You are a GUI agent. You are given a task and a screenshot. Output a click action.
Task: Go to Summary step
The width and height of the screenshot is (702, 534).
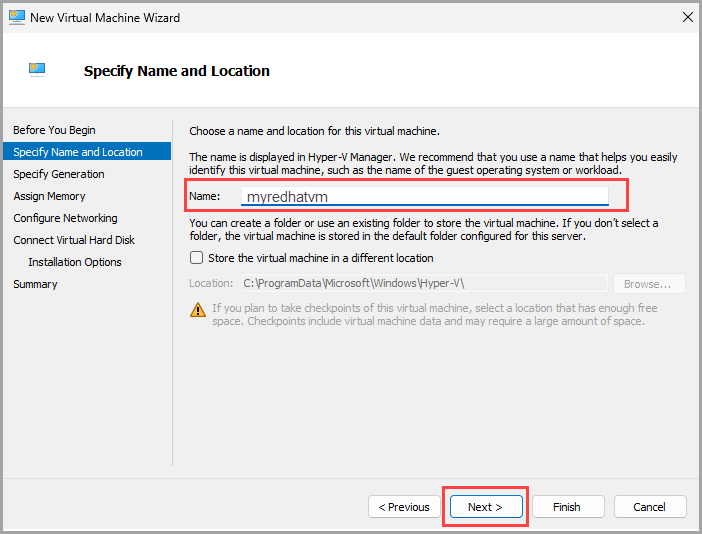(35, 284)
